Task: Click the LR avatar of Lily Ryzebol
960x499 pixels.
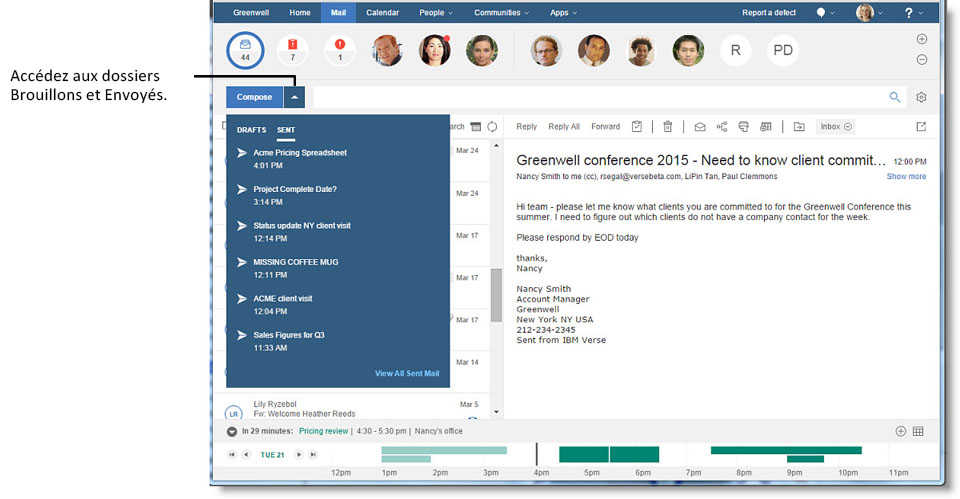Action: point(233,413)
